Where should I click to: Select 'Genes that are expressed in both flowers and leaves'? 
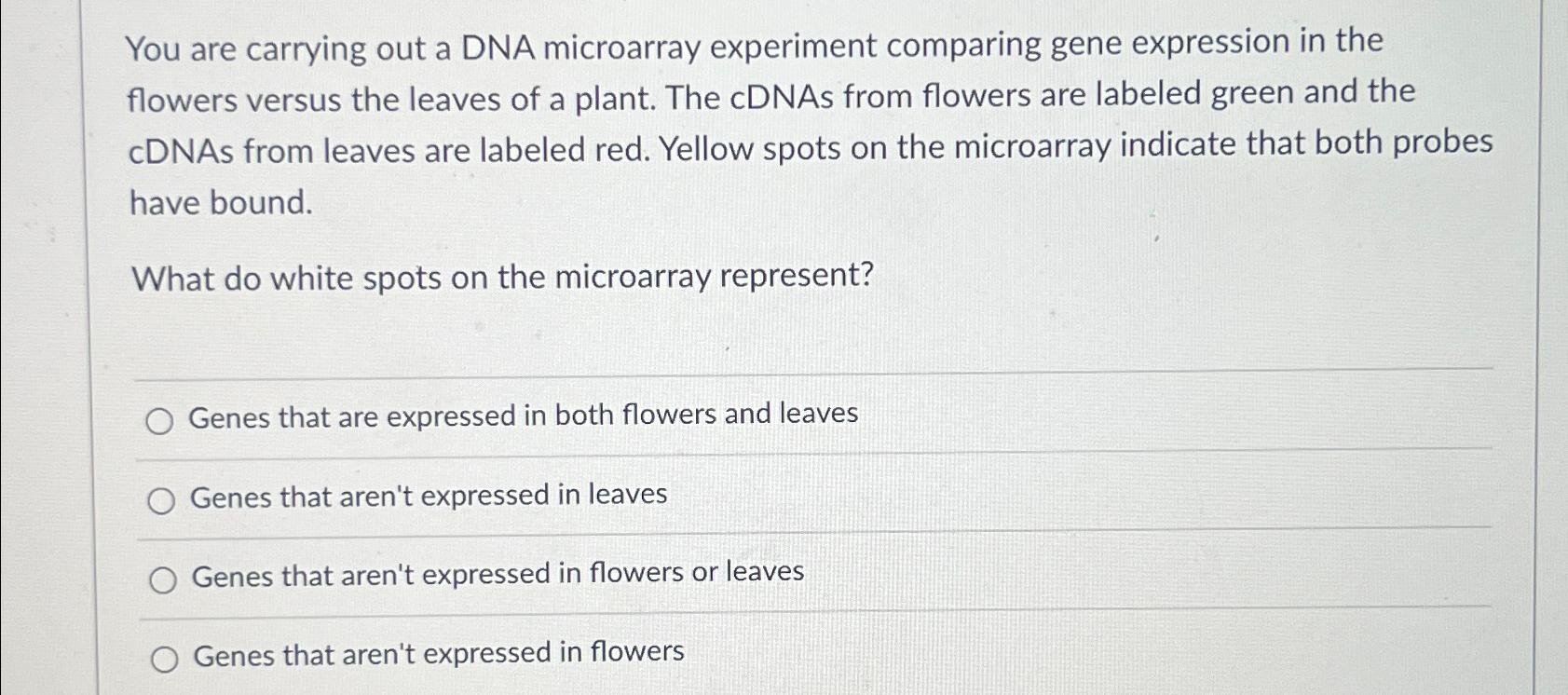(x=524, y=416)
